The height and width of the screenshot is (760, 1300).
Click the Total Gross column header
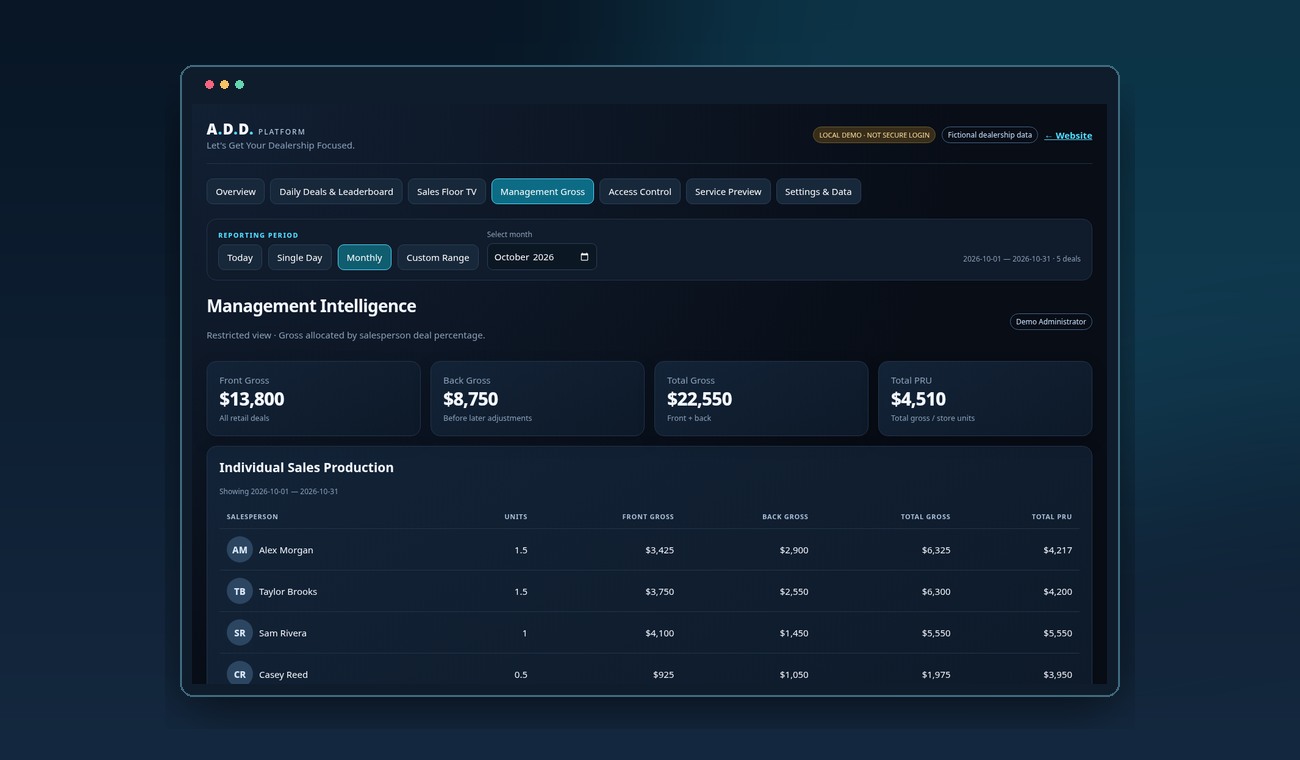[x=926, y=517]
